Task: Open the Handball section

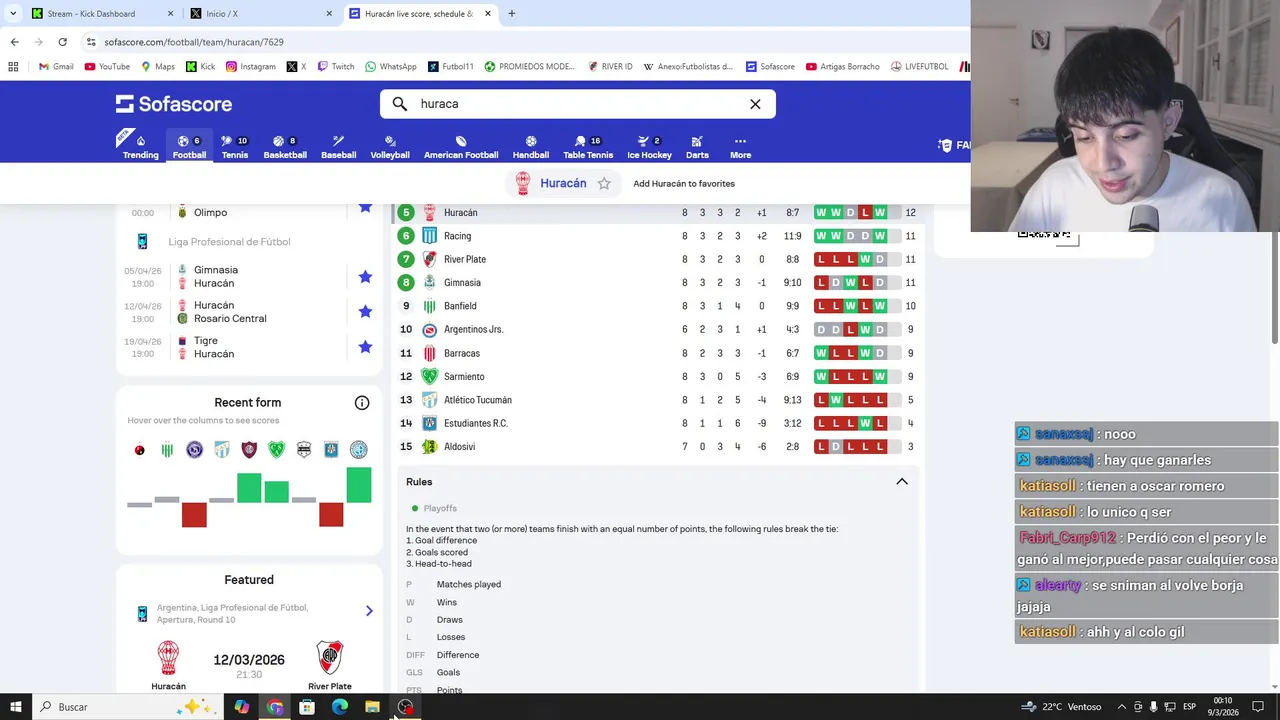Action: (531, 147)
